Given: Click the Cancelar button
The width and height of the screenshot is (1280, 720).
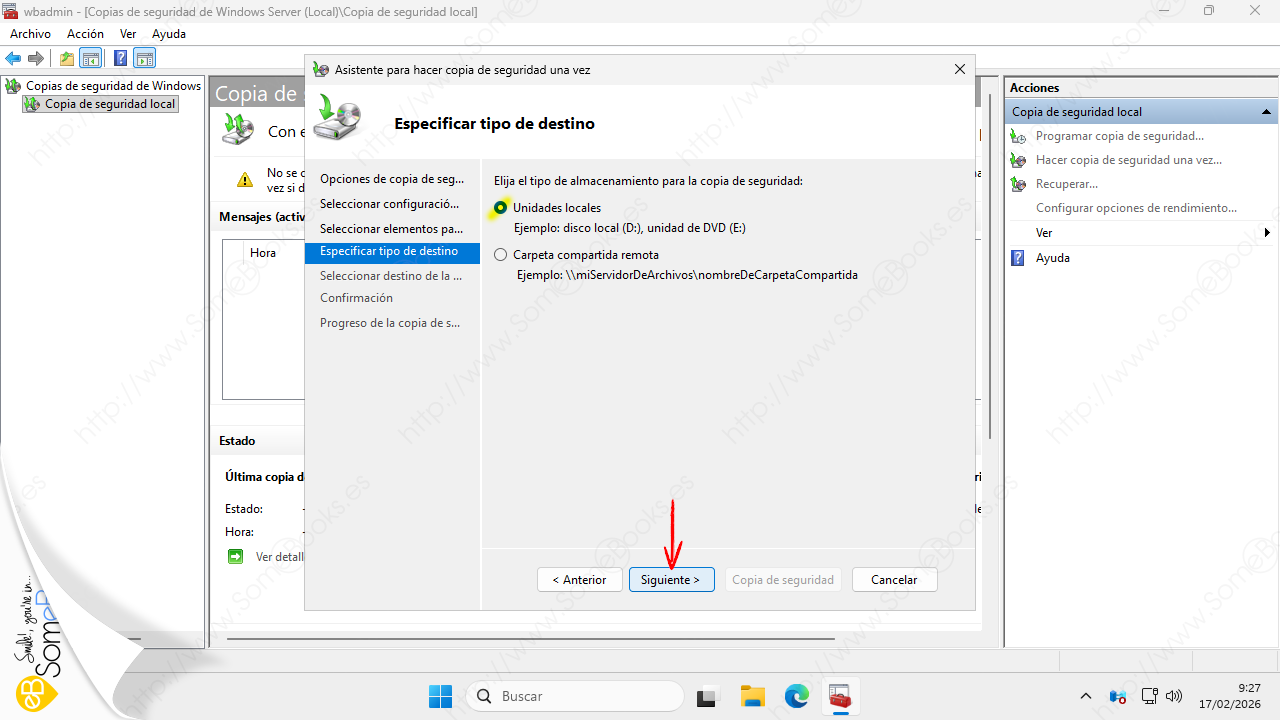Looking at the screenshot, I should coord(894,580).
